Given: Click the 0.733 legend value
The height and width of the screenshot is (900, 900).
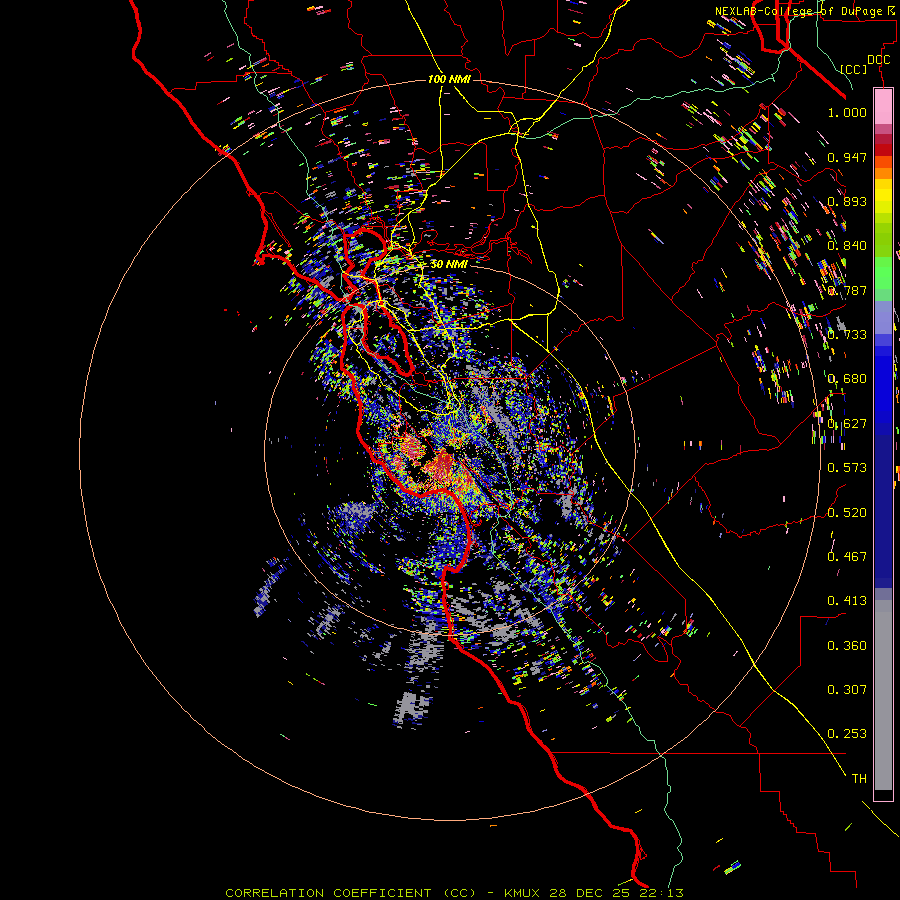Looking at the screenshot, I should pos(847,334).
